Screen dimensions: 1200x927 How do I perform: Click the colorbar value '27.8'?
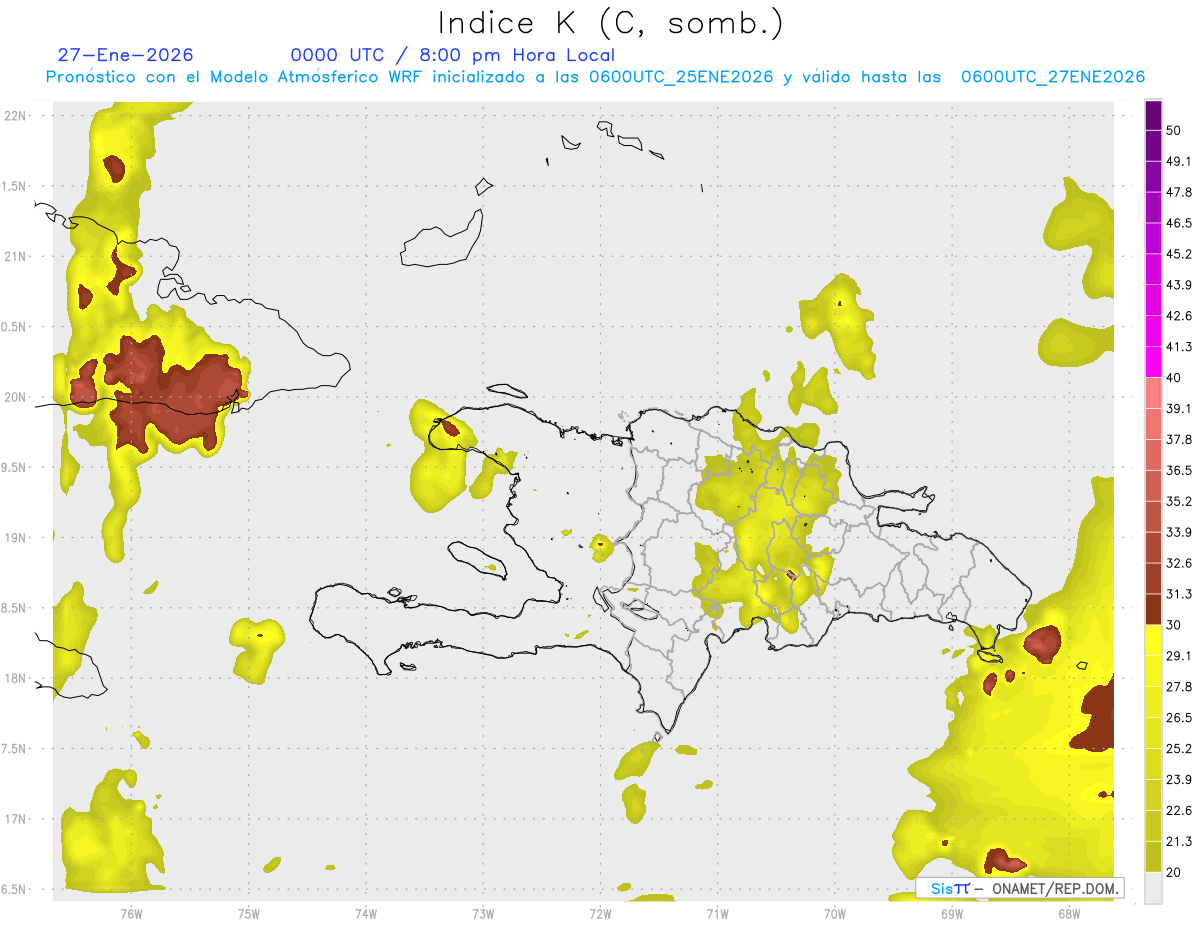(x=1179, y=687)
